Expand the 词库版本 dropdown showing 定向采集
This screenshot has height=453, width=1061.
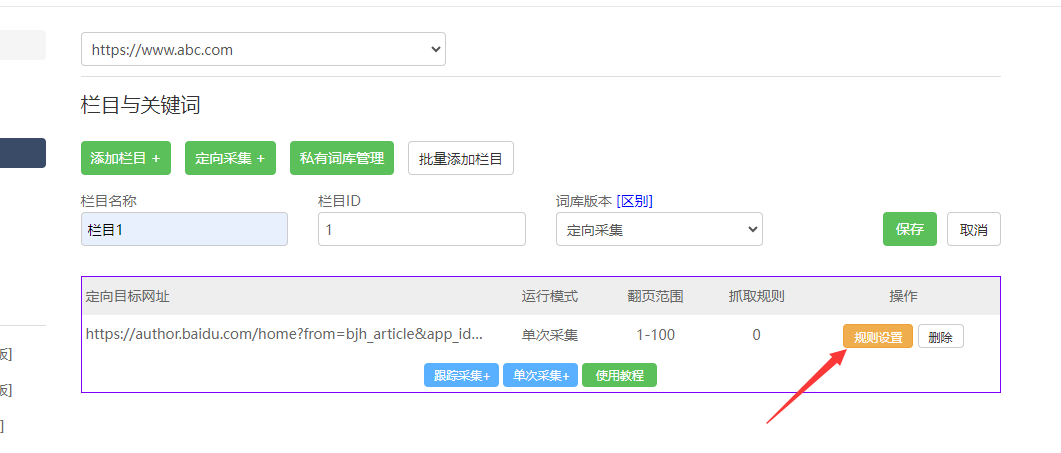tap(659, 229)
